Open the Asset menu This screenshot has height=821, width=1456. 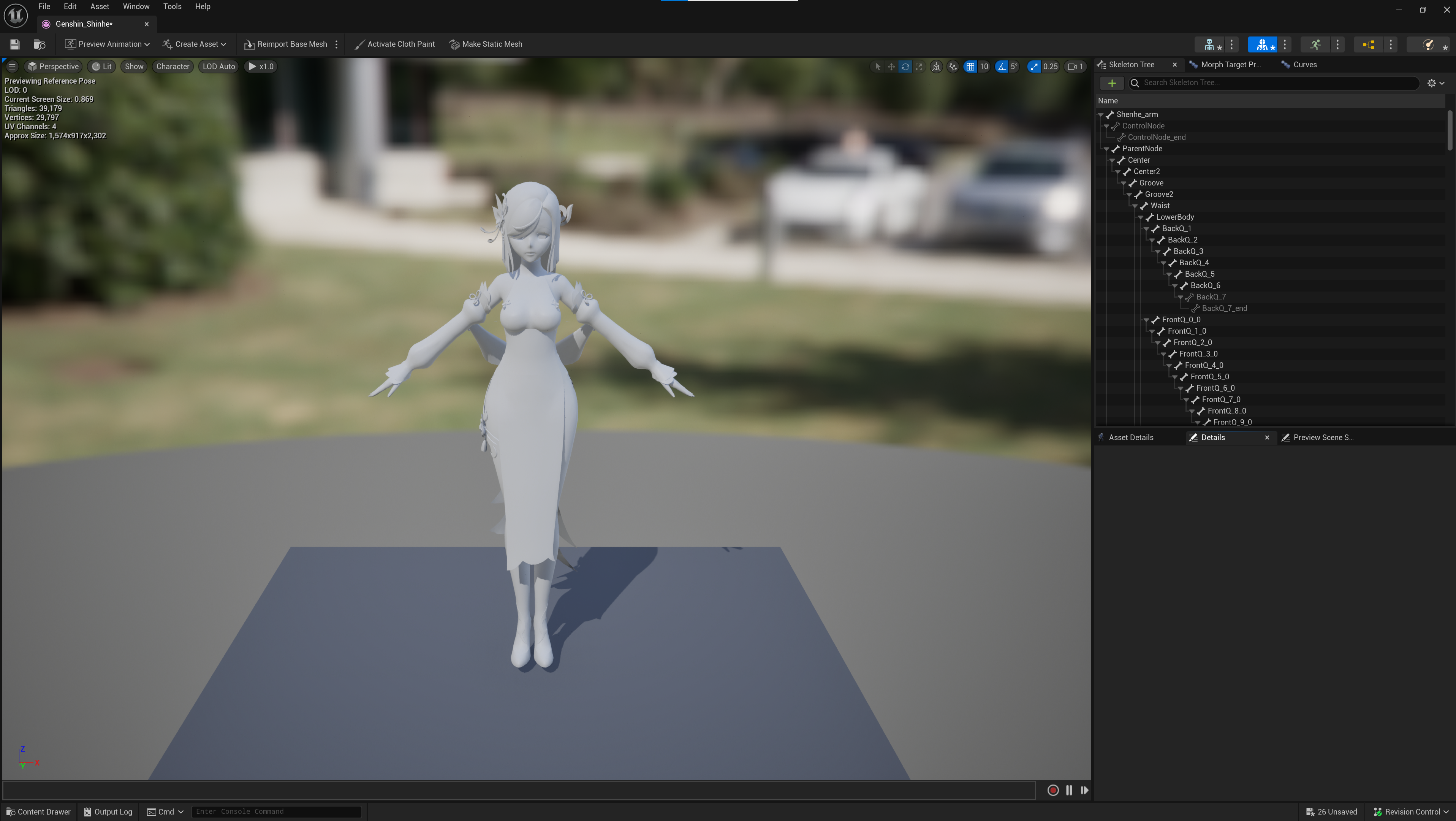click(100, 6)
